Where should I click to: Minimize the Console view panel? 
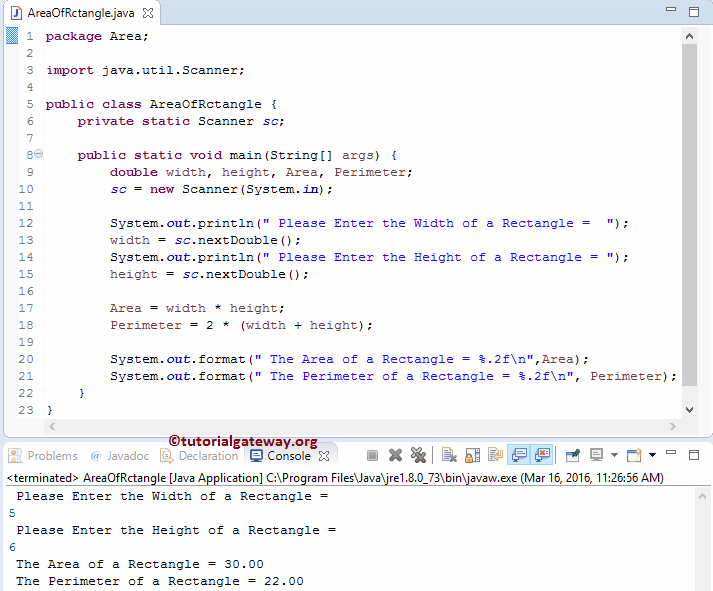(671, 453)
